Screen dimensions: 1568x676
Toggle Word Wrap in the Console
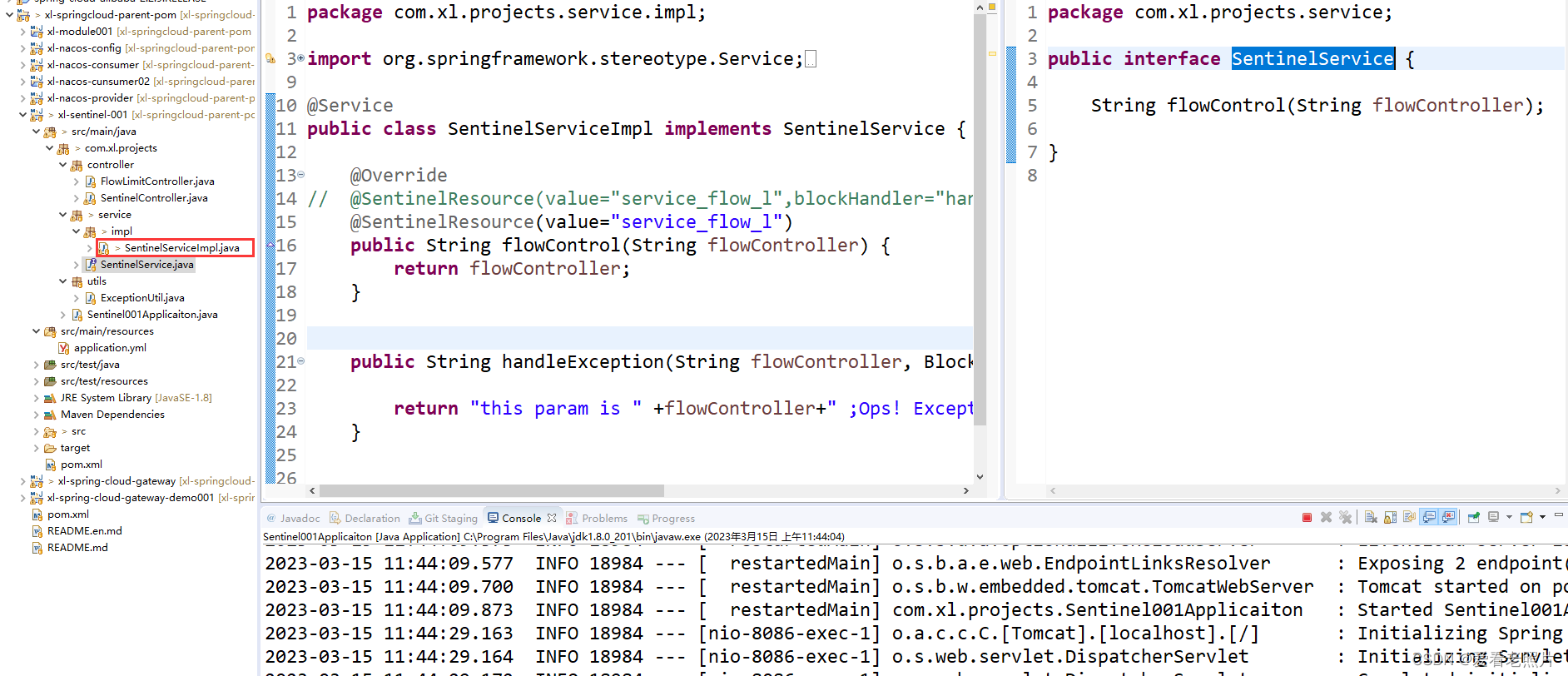[x=1409, y=518]
